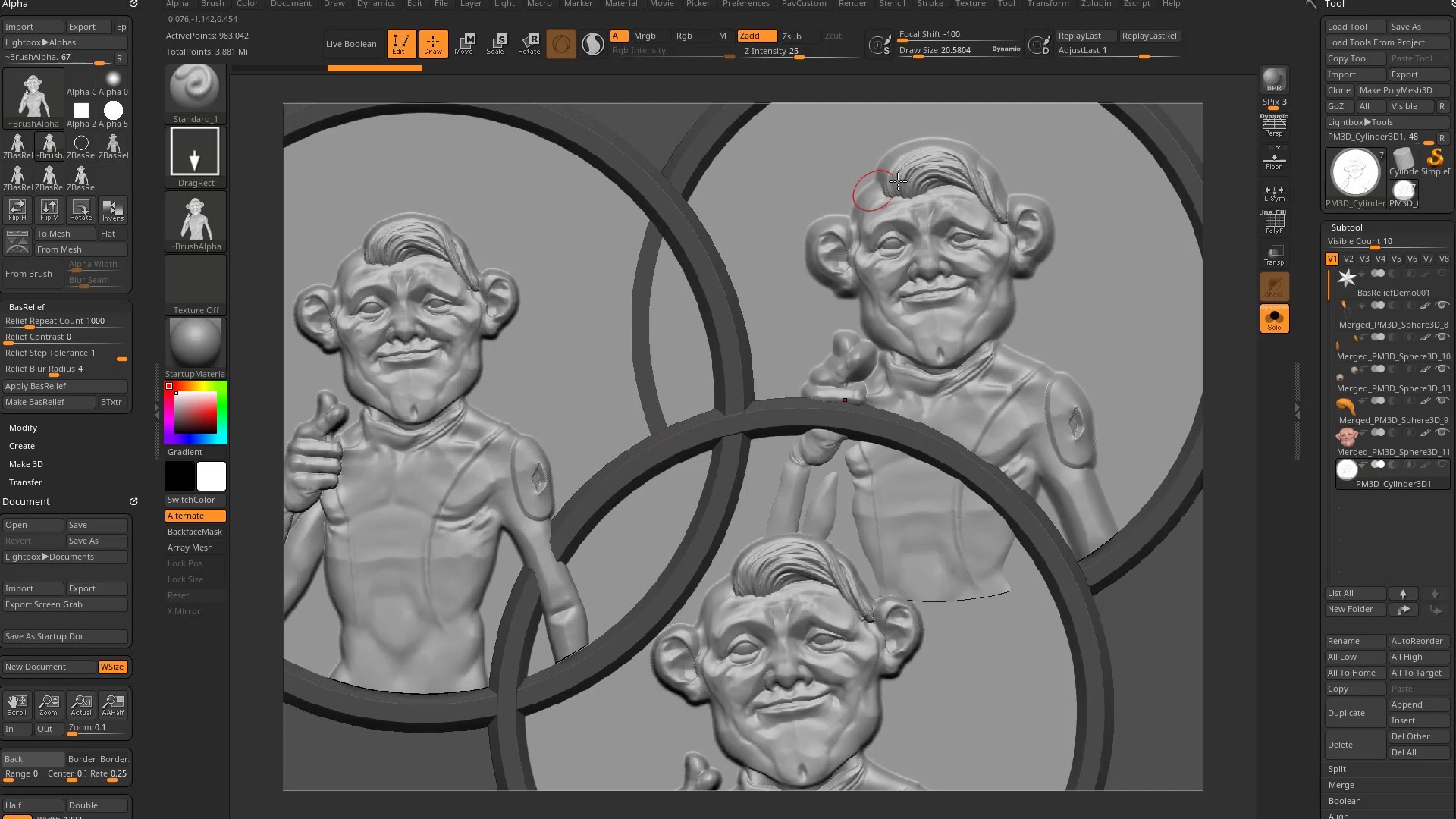This screenshot has height=819, width=1456.
Task: Toggle Perspective view icon
Action: (1274, 126)
